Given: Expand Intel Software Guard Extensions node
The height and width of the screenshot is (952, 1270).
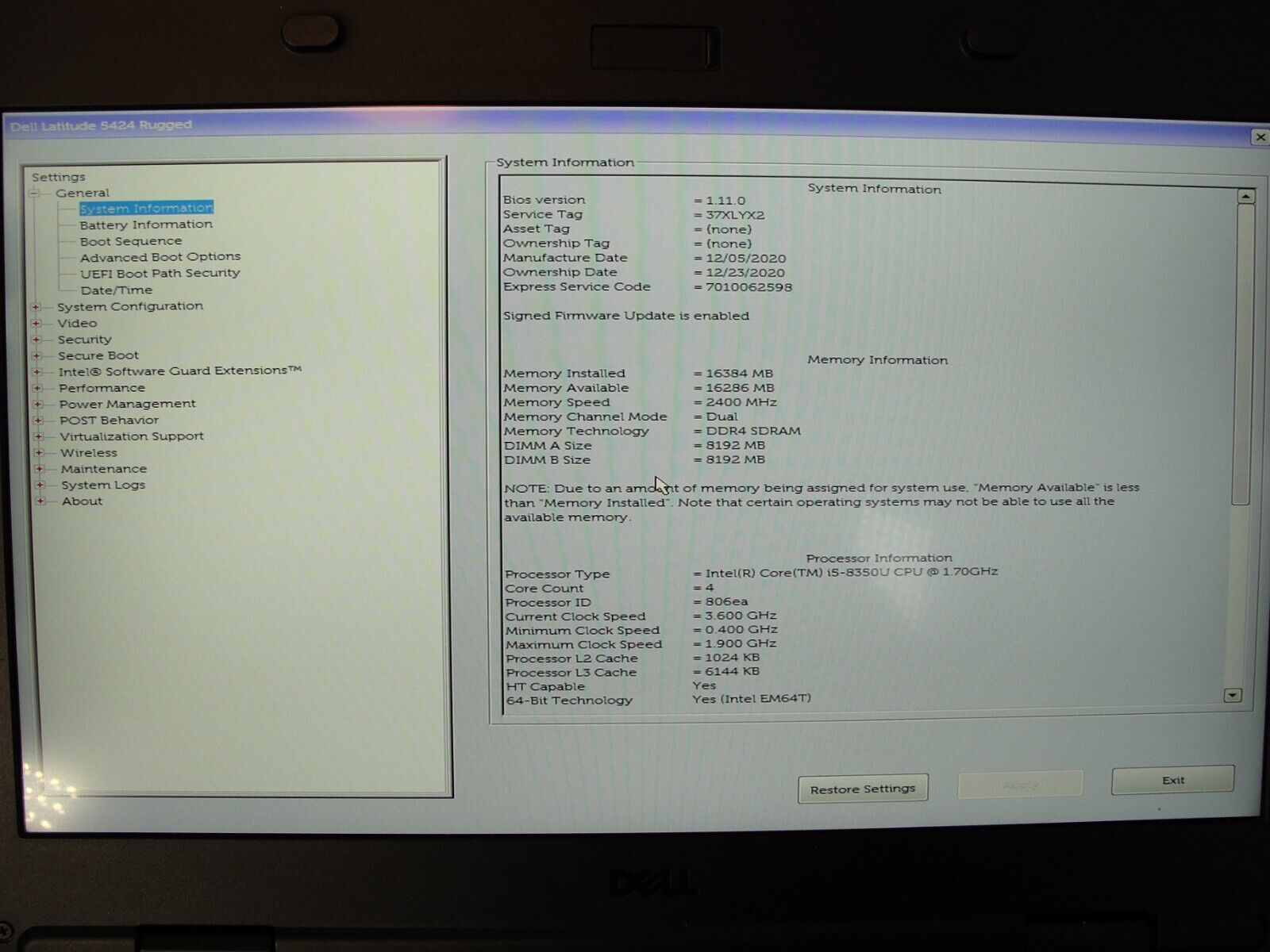Looking at the screenshot, I should coord(37,372).
